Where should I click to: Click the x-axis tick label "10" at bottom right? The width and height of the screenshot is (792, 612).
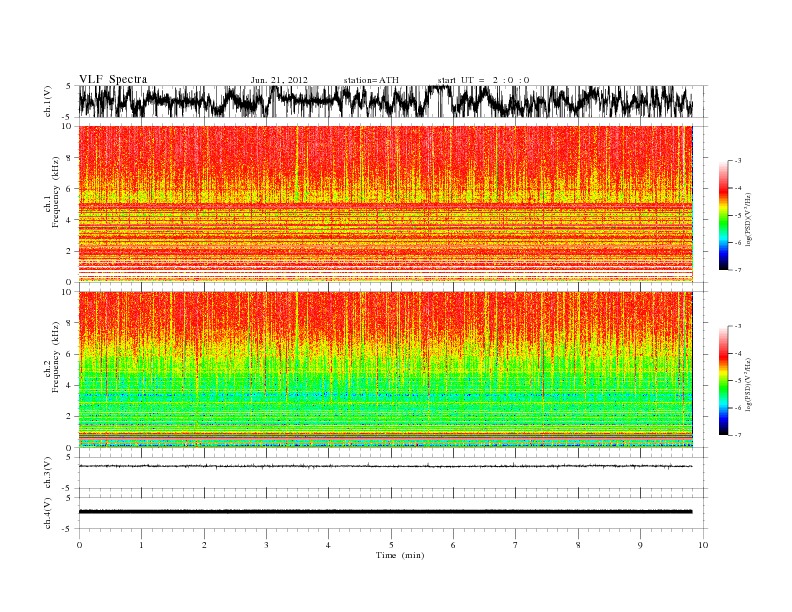pyautogui.click(x=703, y=545)
